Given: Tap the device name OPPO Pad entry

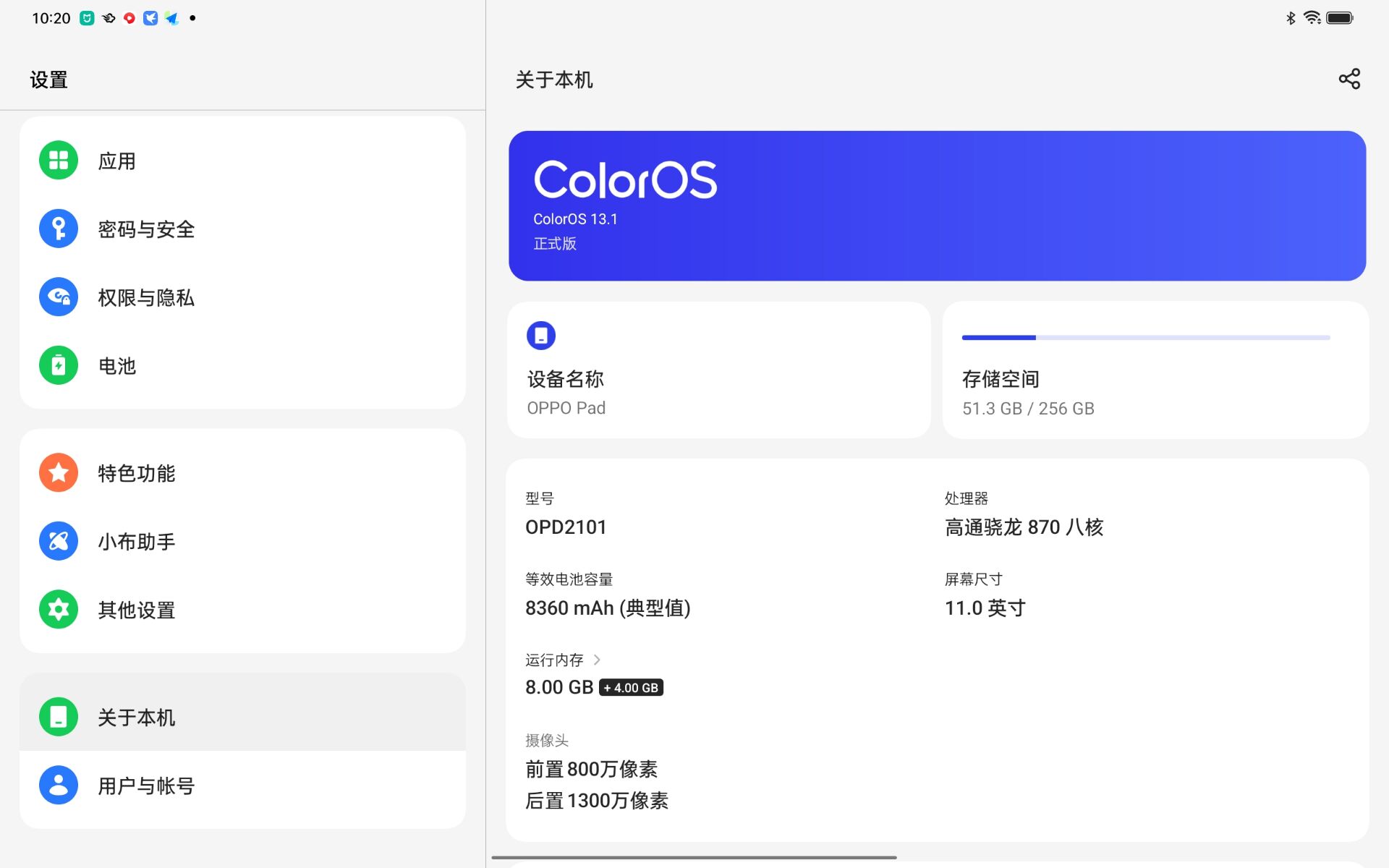Looking at the screenshot, I should point(566,407).
